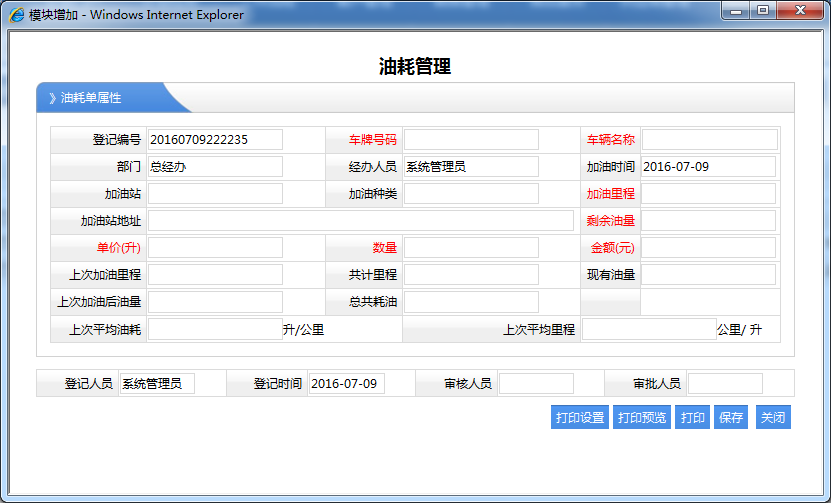Focus the 车牌号码 input field

pyautogui.click(x=471, y=139)
